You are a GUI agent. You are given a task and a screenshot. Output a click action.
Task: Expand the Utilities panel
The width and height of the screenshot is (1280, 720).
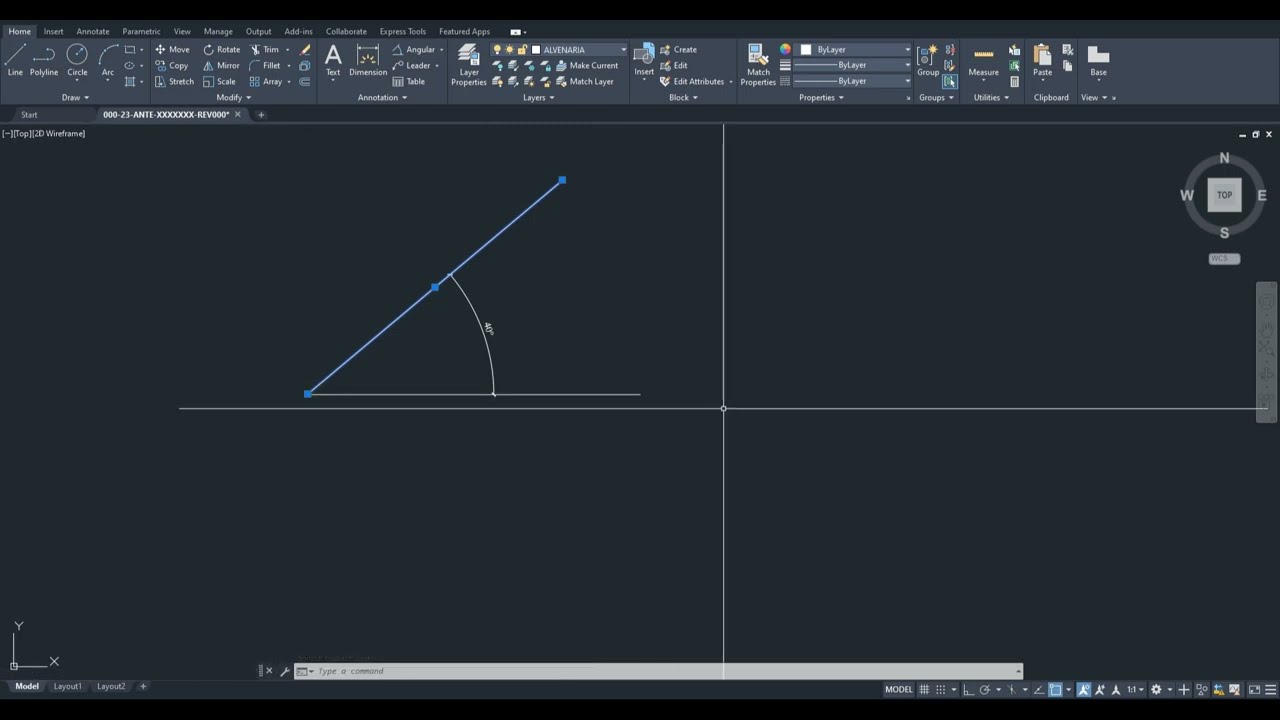coord(990,97)
